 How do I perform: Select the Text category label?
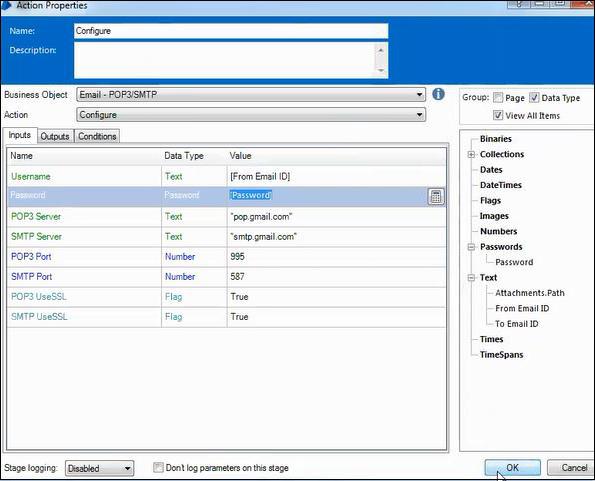tap(488, 278)
